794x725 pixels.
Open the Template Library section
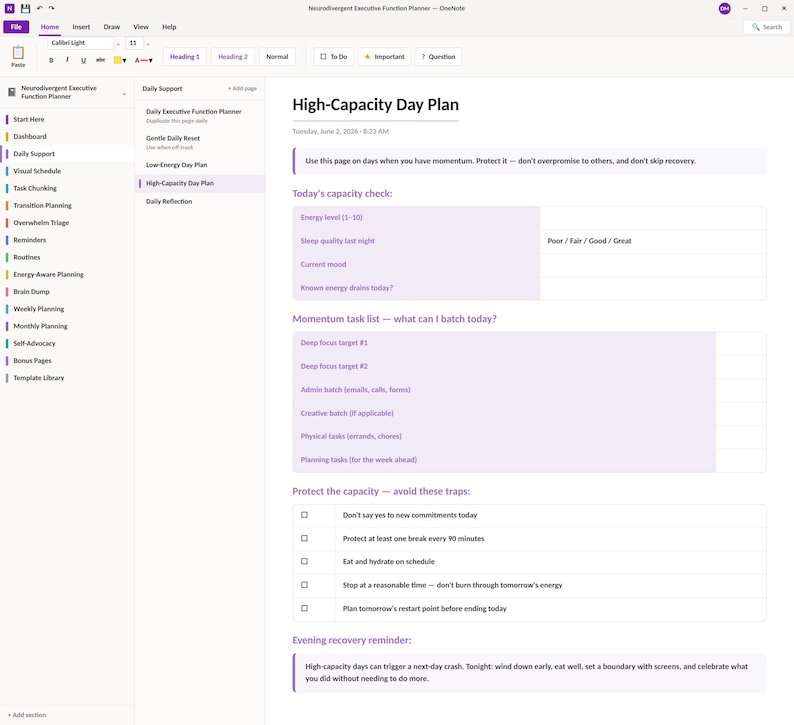[67, 378]
